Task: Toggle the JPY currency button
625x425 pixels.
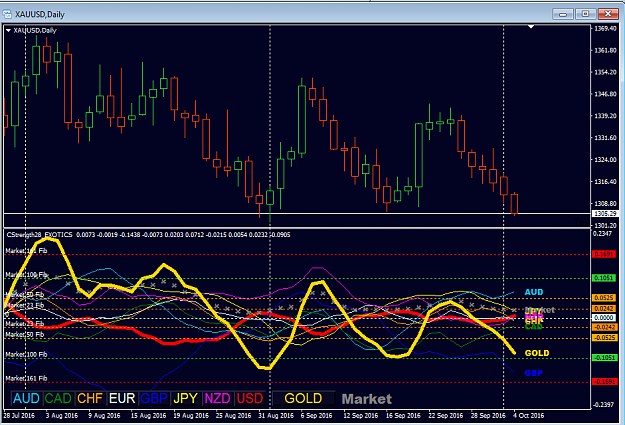Action: click(185, 398)
